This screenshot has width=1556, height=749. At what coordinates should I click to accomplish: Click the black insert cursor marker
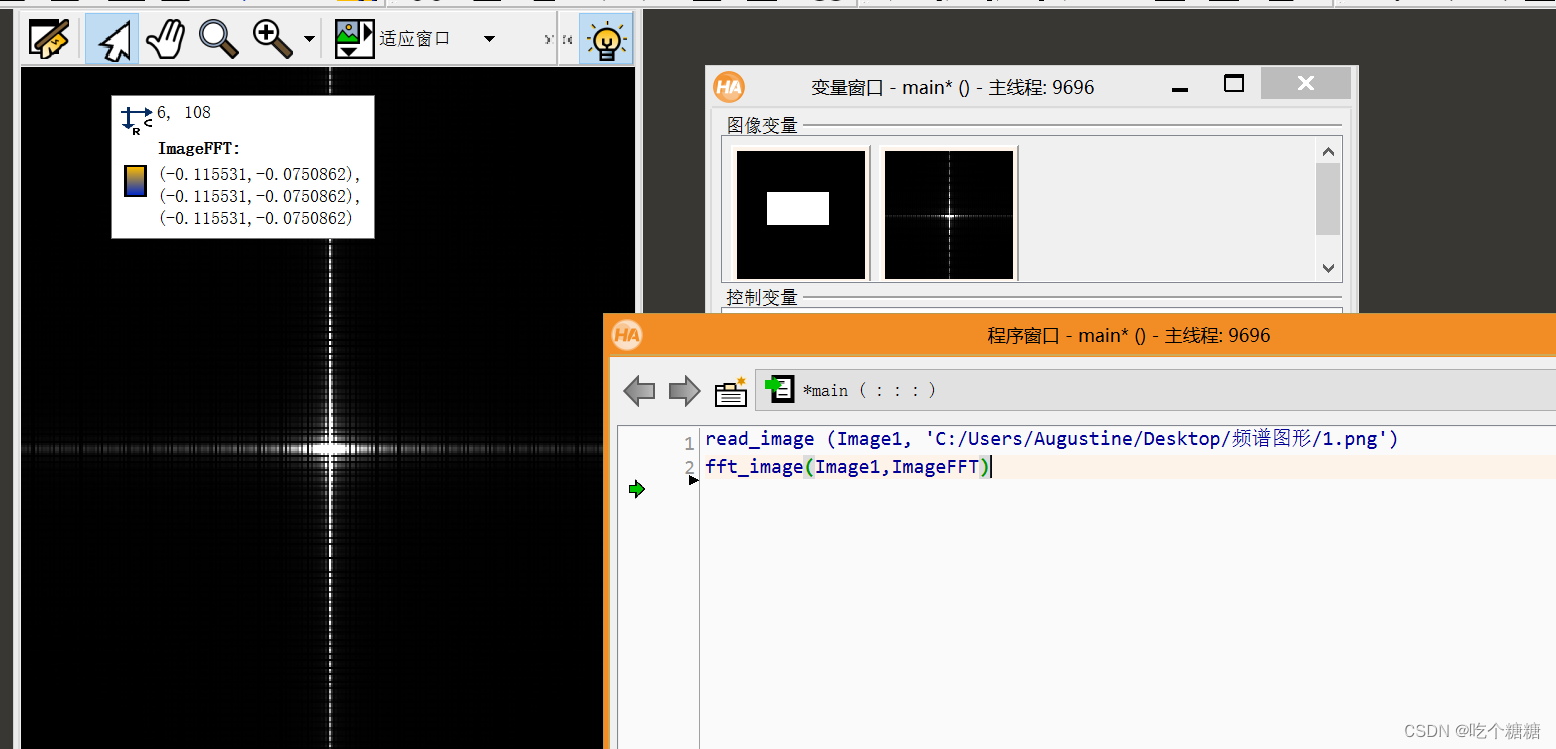[x=694, y=481]
